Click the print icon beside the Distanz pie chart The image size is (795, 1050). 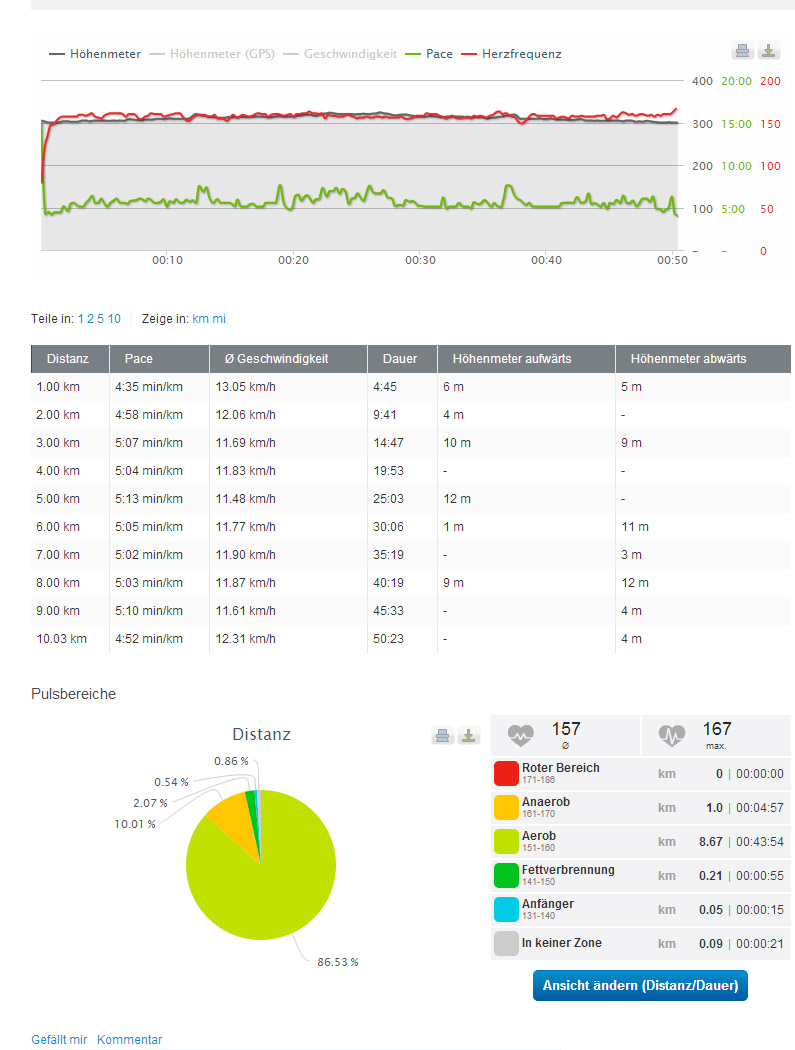click(443, 735)
